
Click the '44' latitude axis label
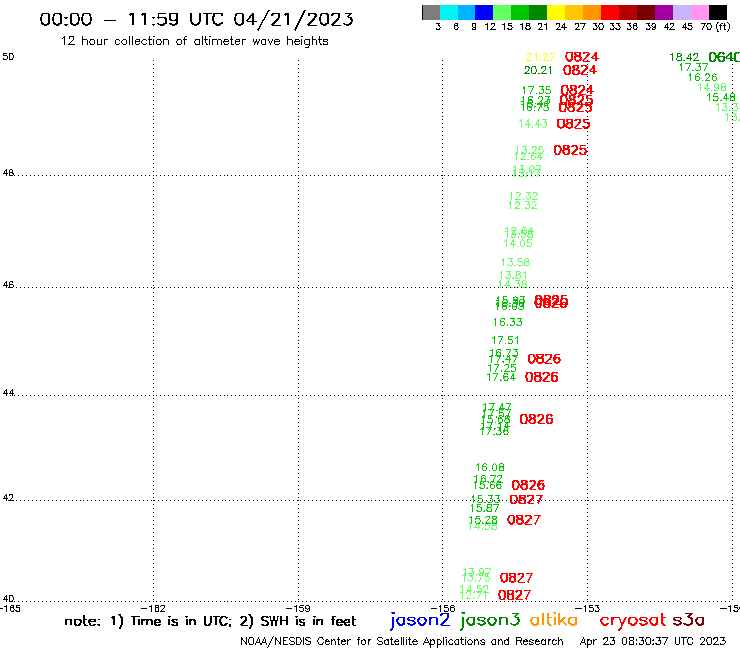pyautogui.click(x=8, y=393)
